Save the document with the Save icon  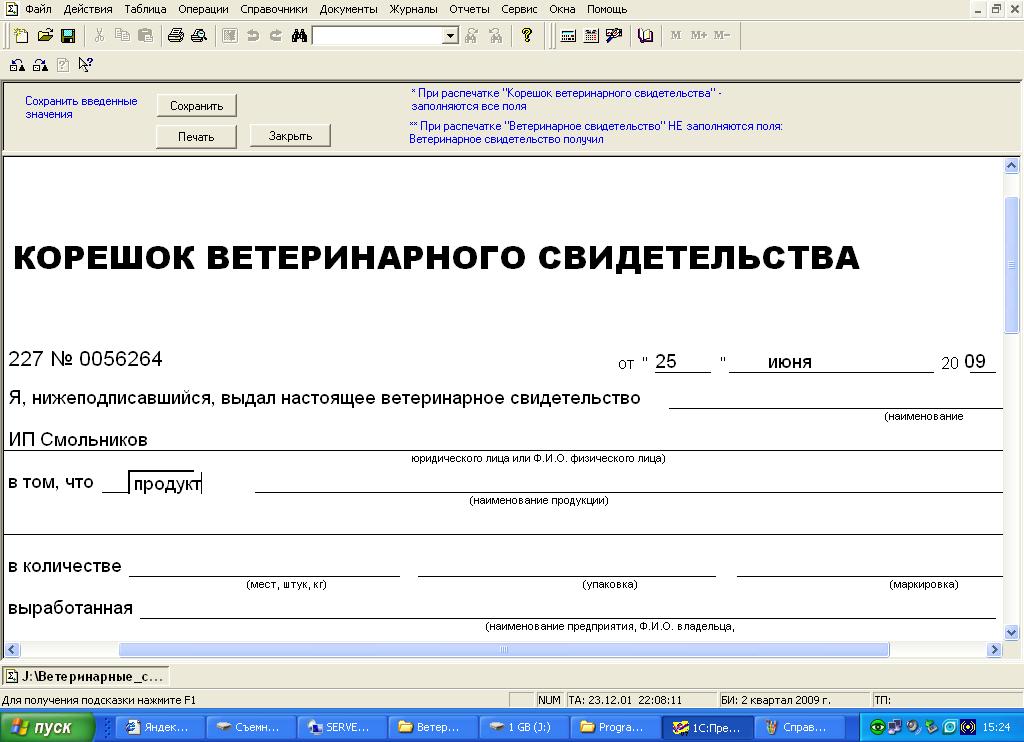(x=68, y=36)
